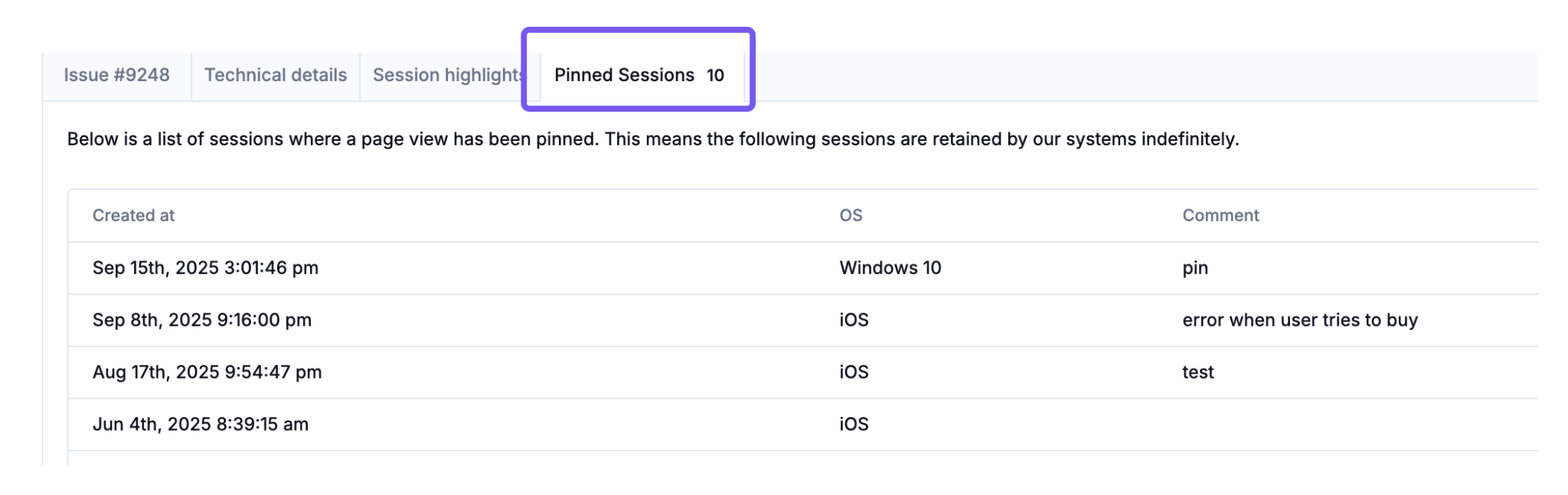Click the "pin" comment cell
Screen dimensions: 1568x495
click(x=1195, y=268)
